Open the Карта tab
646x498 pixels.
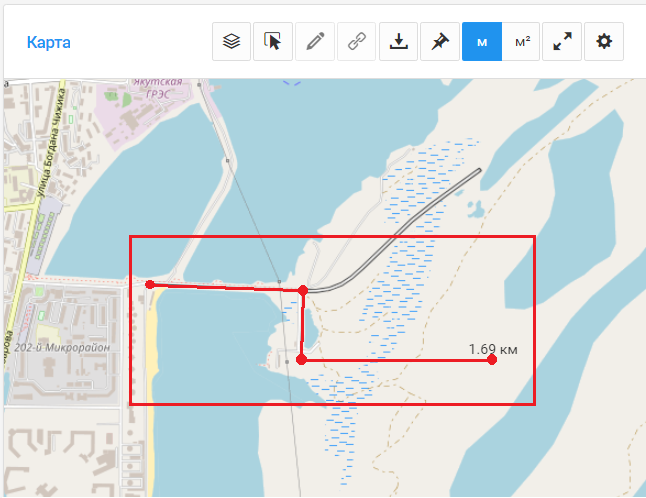click(48, 43)
